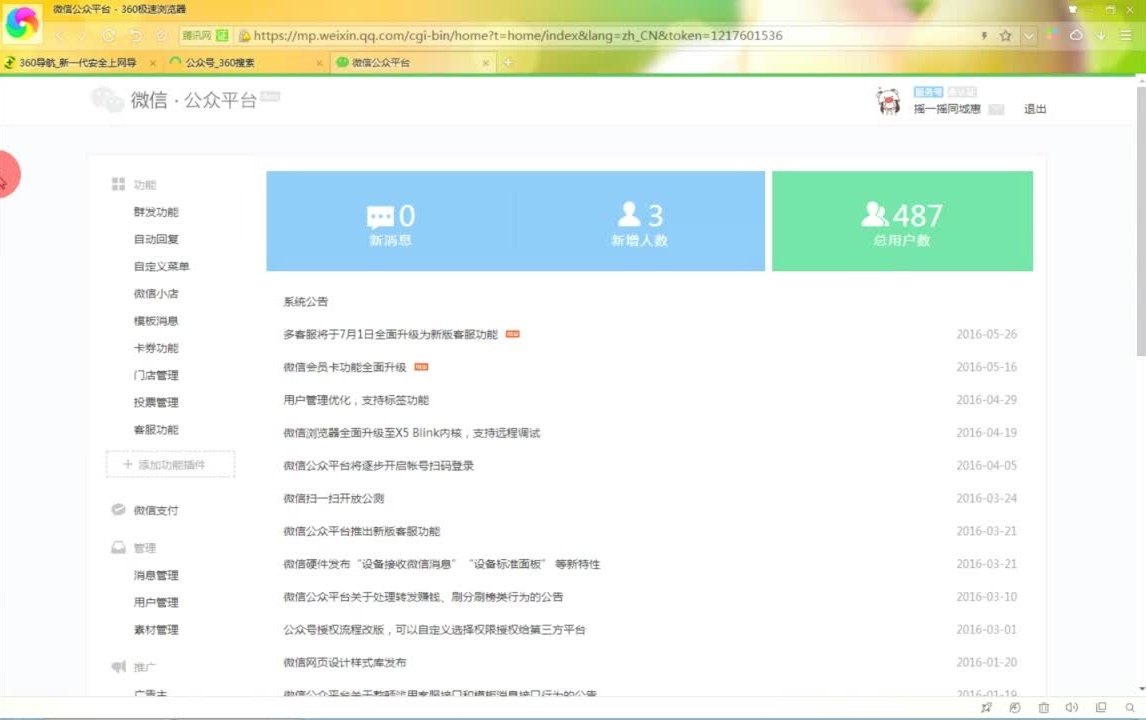This screenshot has height=720, width=1146.
Task: Open the 用户管理优化，支持标签功能 announcement
Action: click(x=356, y=400)
